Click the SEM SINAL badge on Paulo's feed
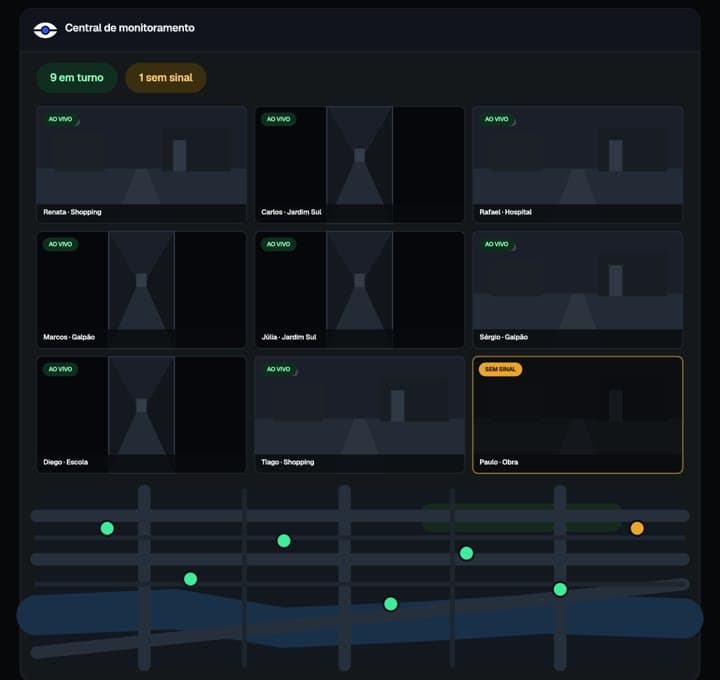Viewport: 720px width, 680px height. pyautogui.click(x=501, y=369)
